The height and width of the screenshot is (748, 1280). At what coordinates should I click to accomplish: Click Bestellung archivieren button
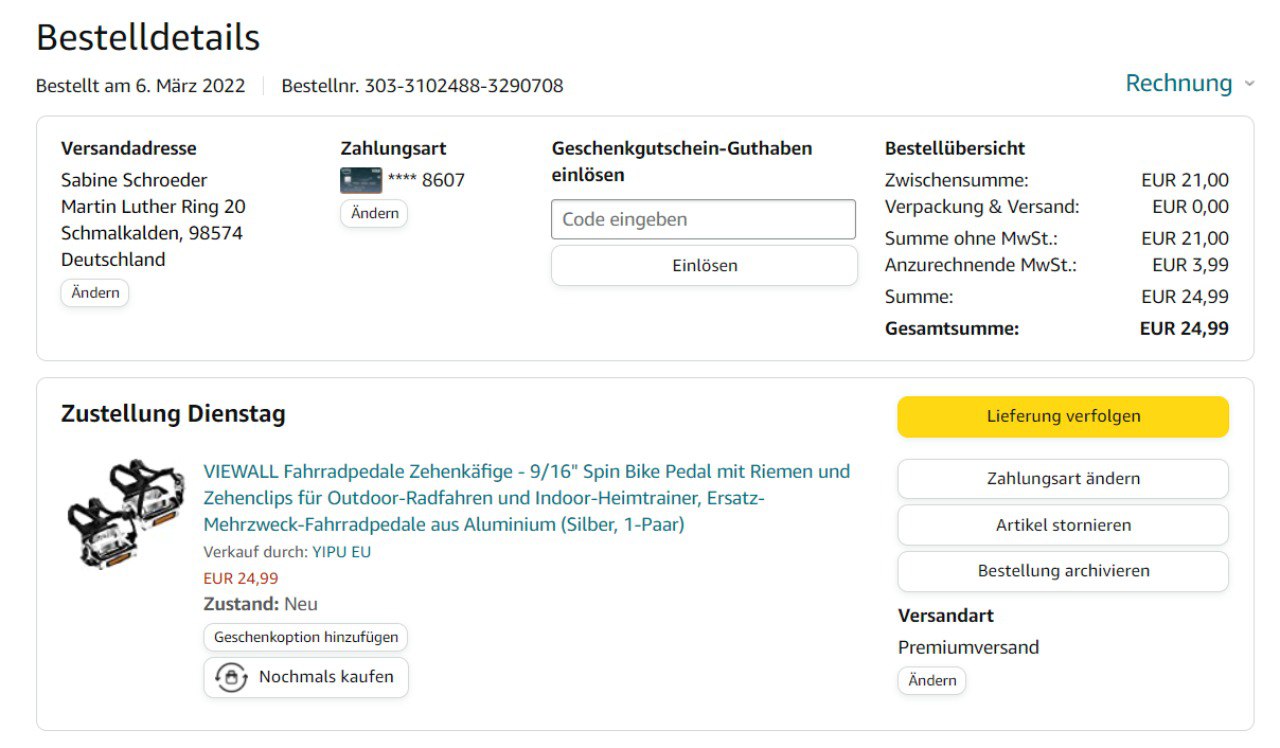click(x=1063, y=571)
